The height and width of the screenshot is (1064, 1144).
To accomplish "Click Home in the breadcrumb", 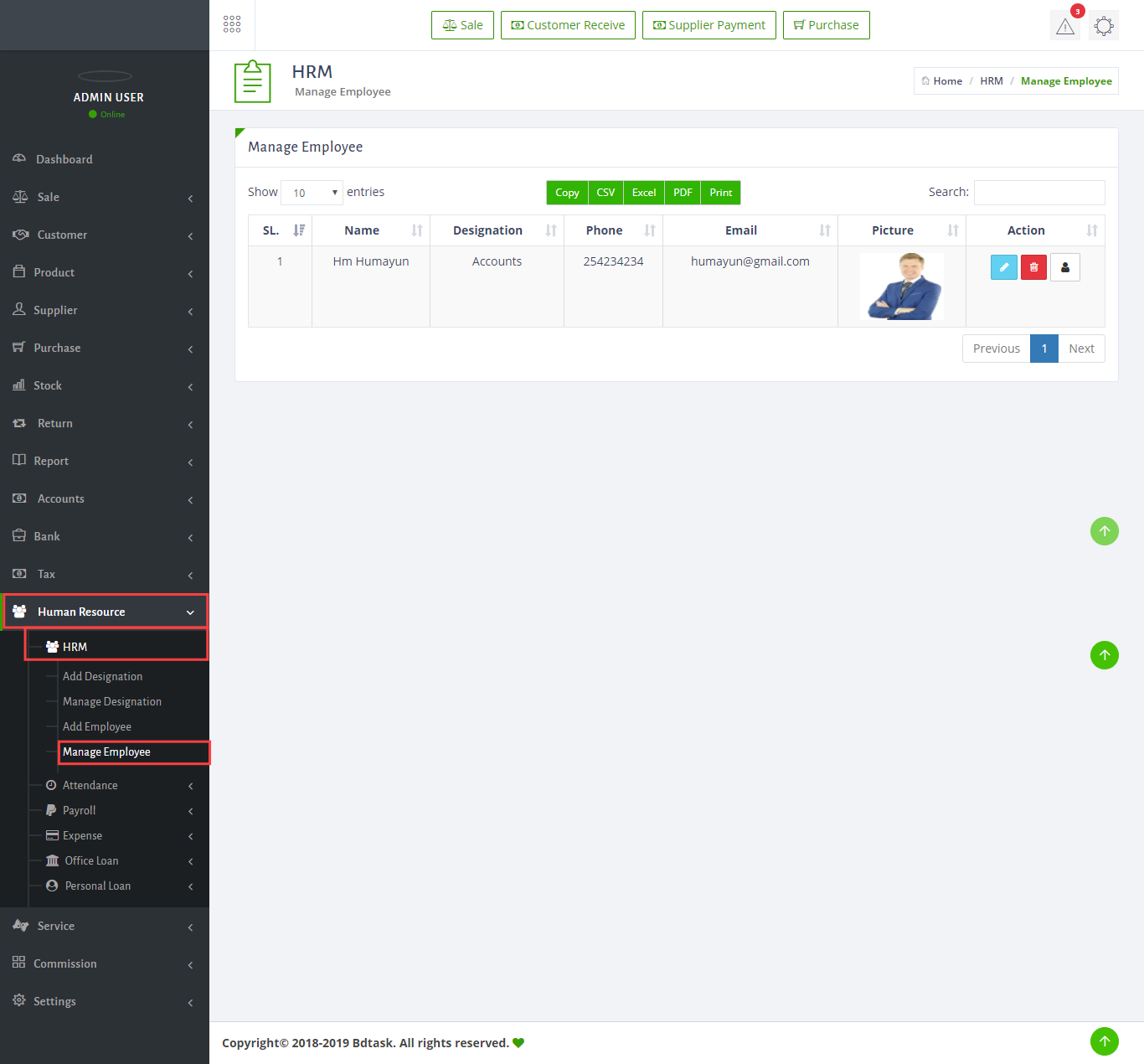I will (947, 81).
